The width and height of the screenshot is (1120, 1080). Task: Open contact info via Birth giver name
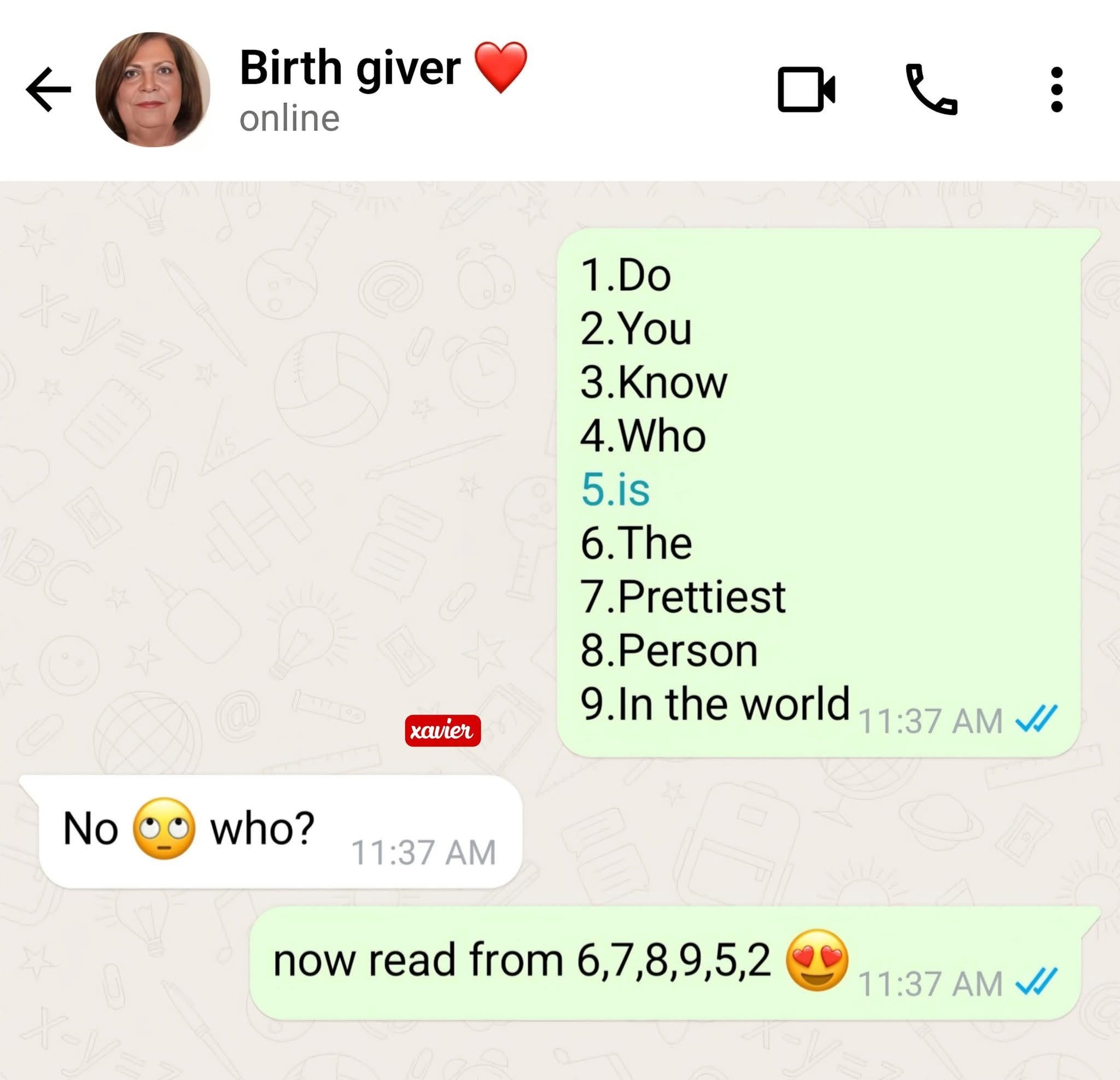[x=349, y=68]
